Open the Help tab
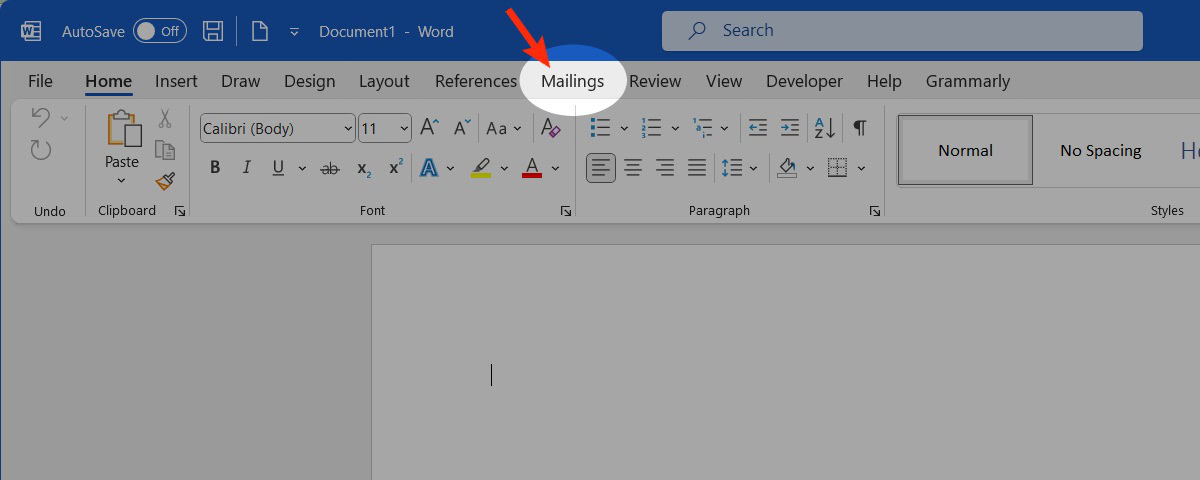Image resolution: width=1200 pixels, height=480 pixels. point(884,81)
